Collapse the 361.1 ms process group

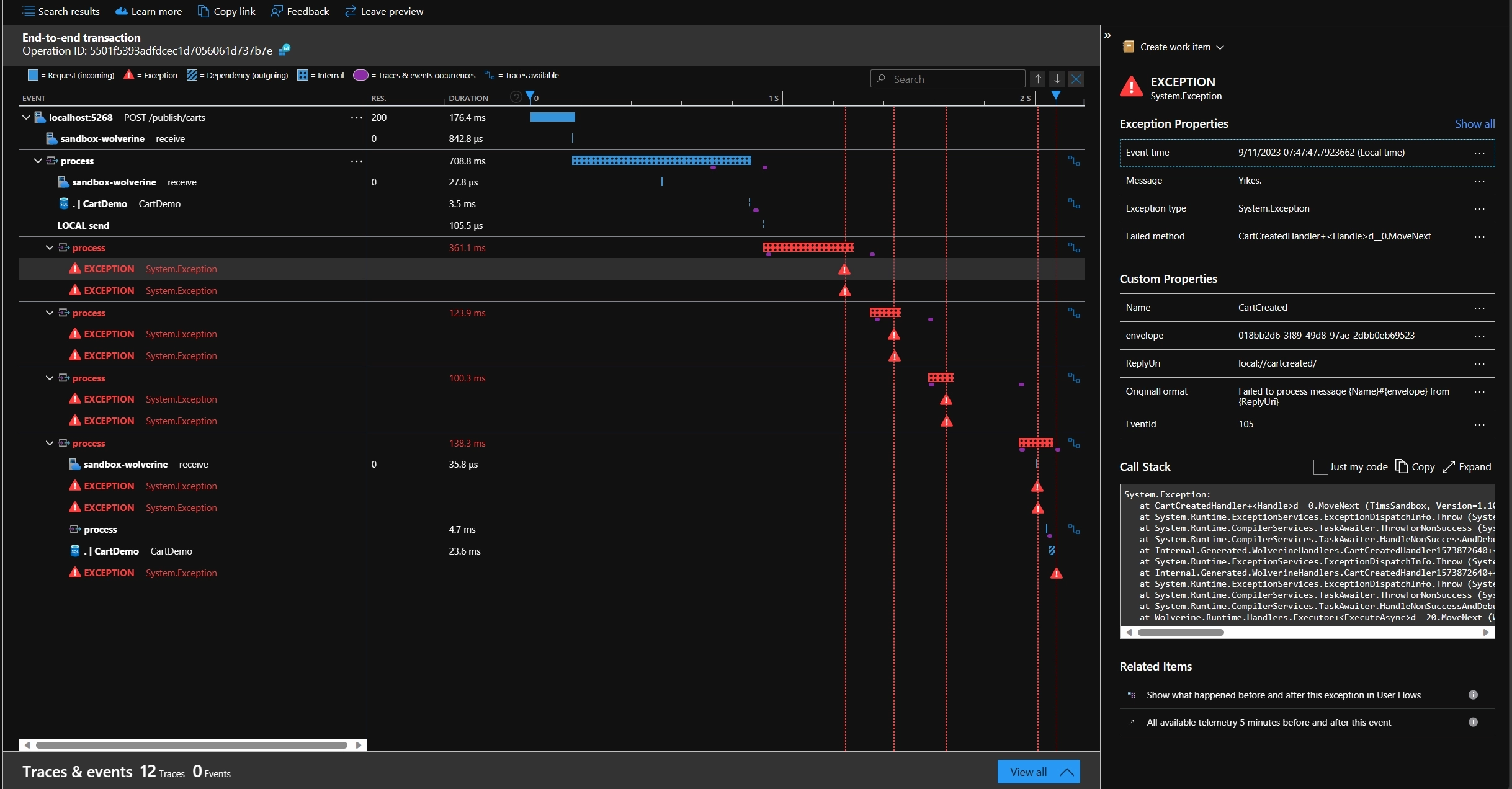[x=50, y=247]
